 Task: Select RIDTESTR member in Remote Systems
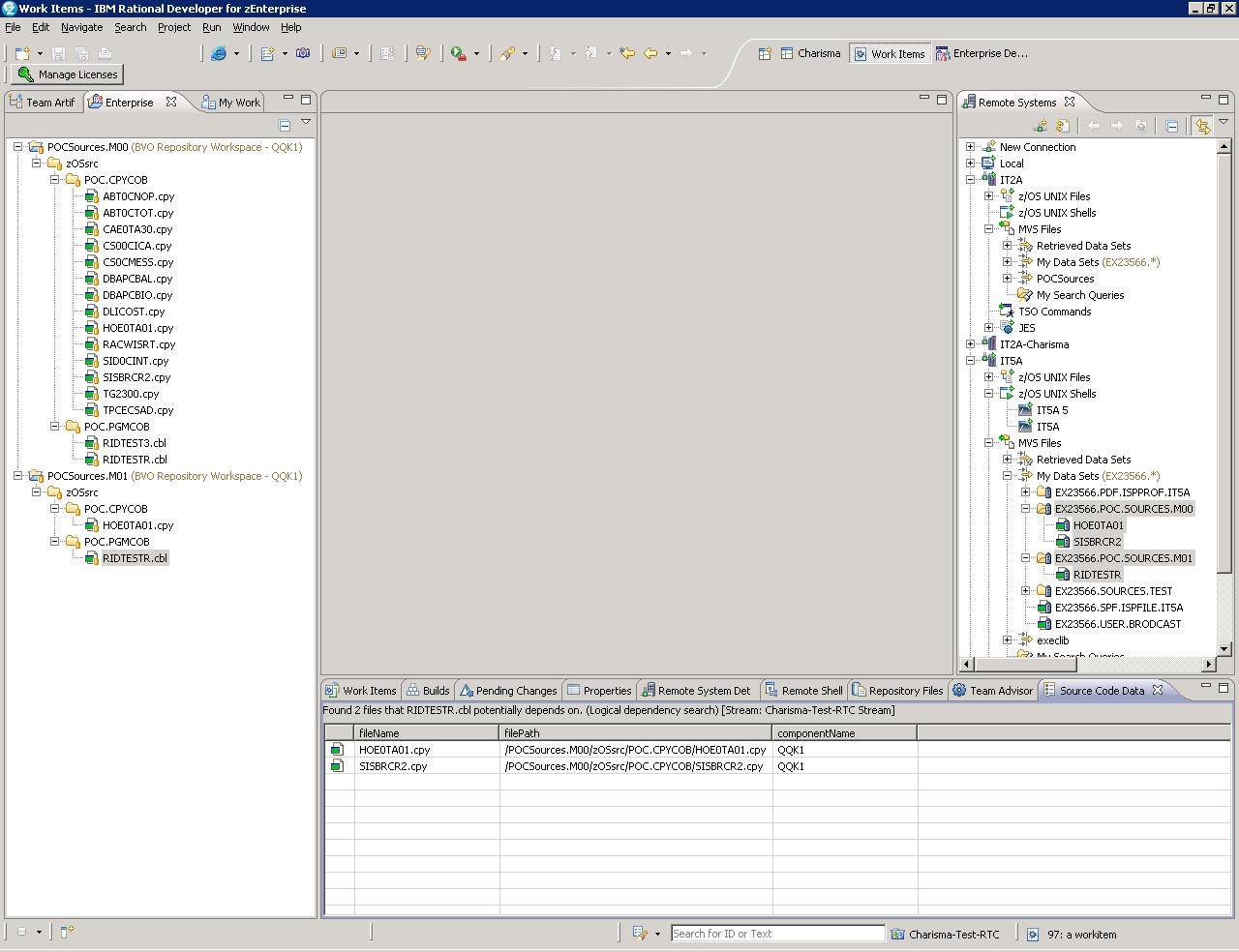click(x=1097, y=575)
